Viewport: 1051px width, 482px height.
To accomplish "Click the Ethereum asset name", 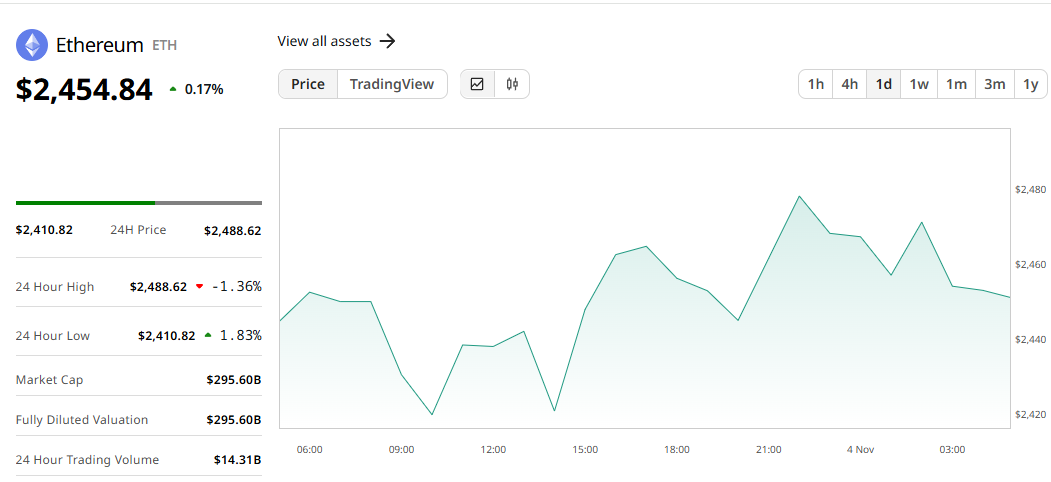I will coord(100,45).
